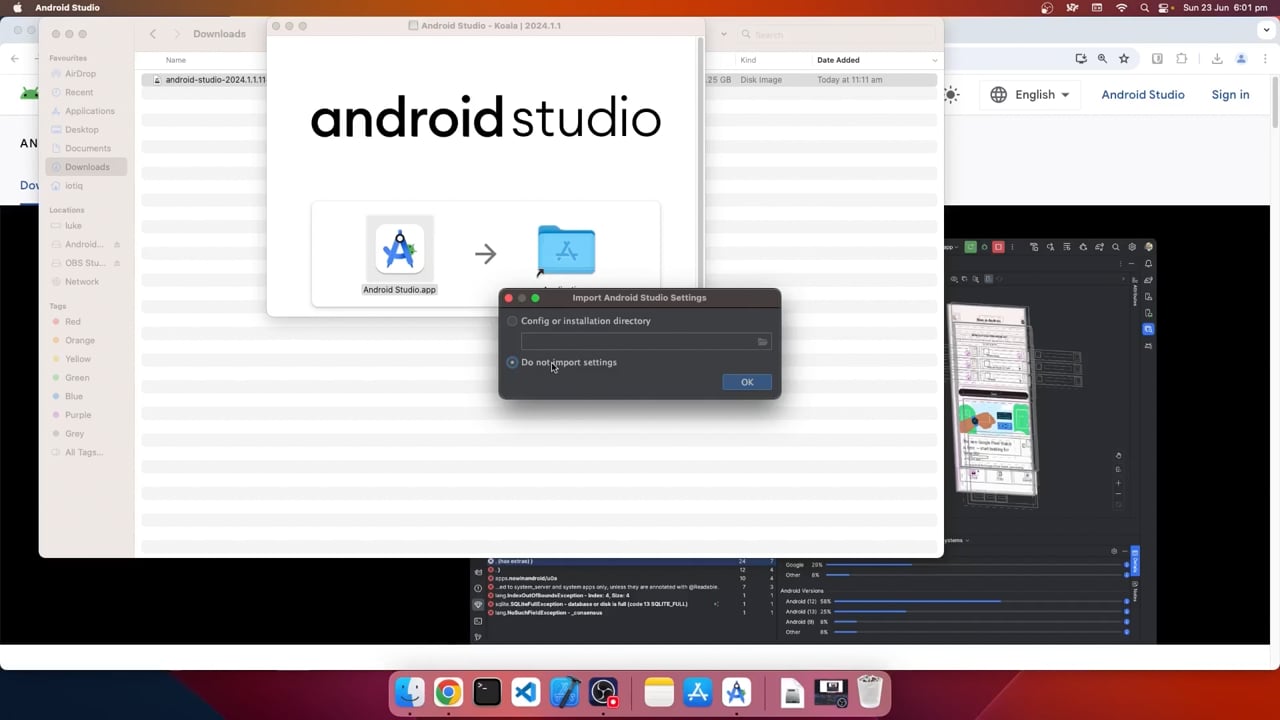Toggle the website light theme sun icon

point(951,95)
